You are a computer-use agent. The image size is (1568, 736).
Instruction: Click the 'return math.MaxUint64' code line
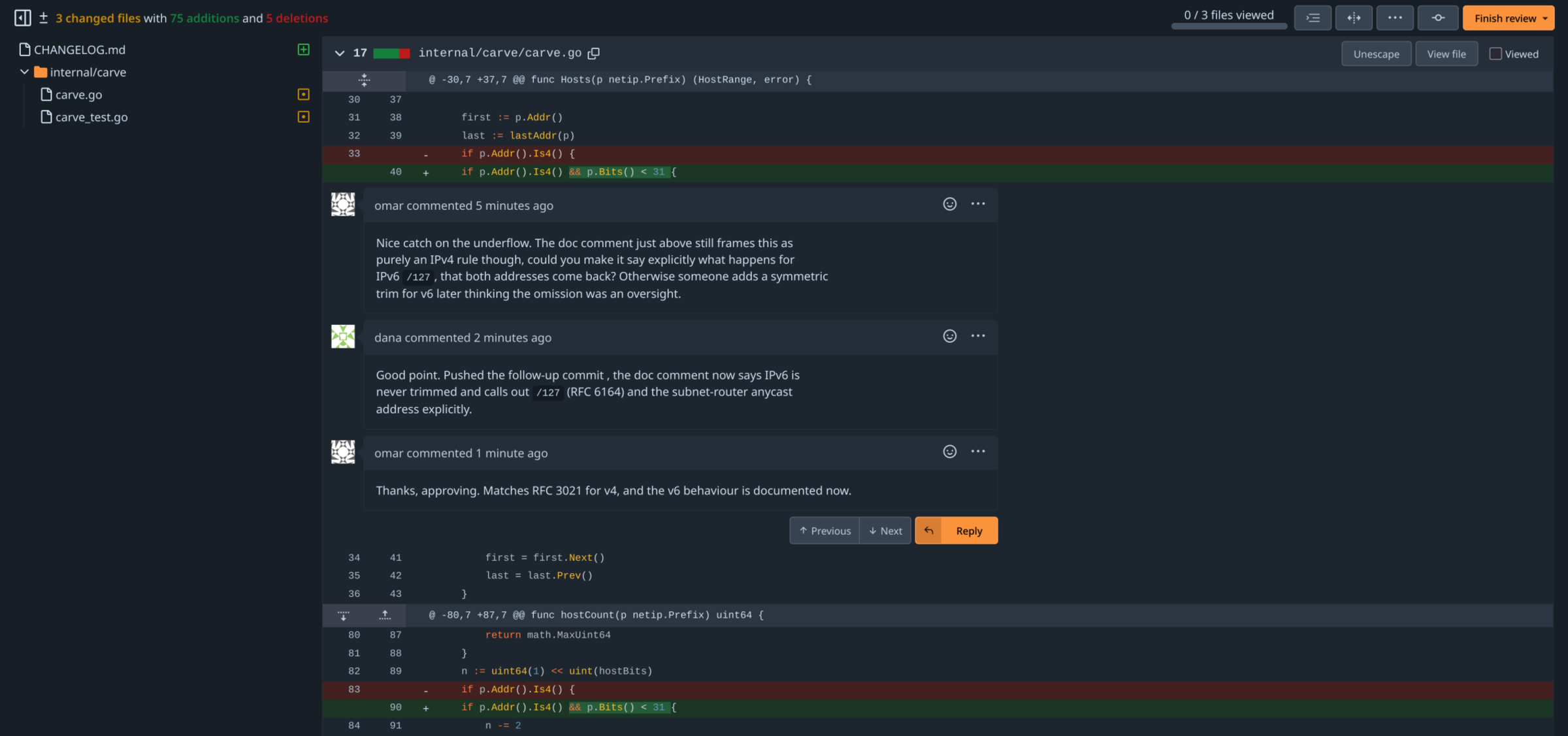point(547,635)
